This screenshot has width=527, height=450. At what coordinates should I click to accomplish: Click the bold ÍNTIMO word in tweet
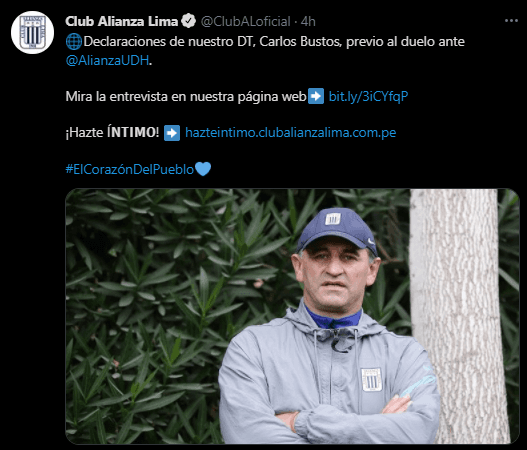(x=133, y=132)
